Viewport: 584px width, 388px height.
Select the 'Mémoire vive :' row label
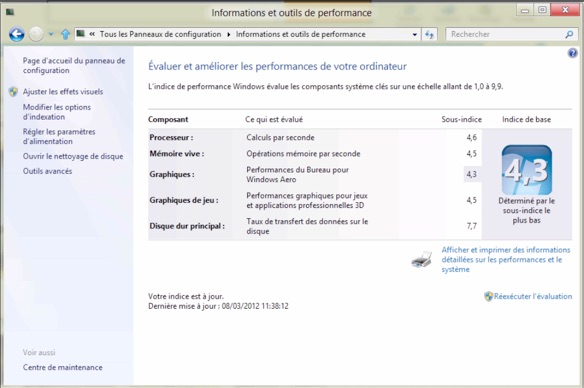coord(177,153)
